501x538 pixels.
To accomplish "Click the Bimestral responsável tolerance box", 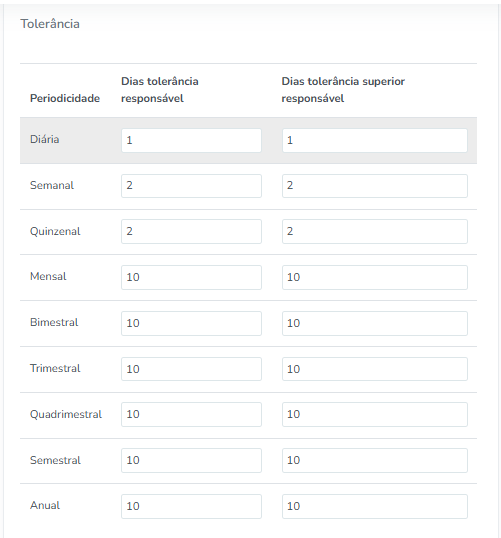I will (x=191, y=323).
